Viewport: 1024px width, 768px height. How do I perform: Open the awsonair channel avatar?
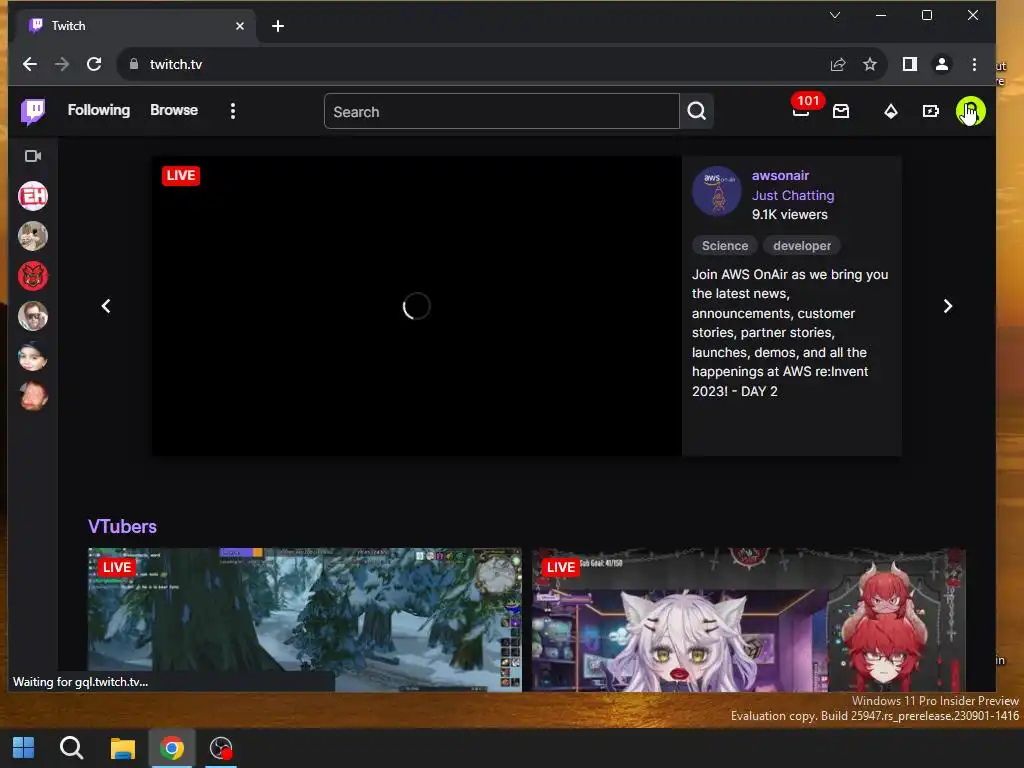pyautogui.click(x=716, y=191)
